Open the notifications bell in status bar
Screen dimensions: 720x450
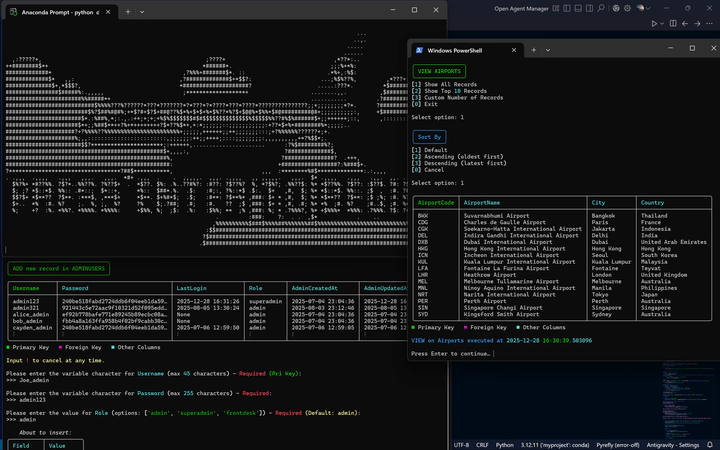tap(712, 444)
